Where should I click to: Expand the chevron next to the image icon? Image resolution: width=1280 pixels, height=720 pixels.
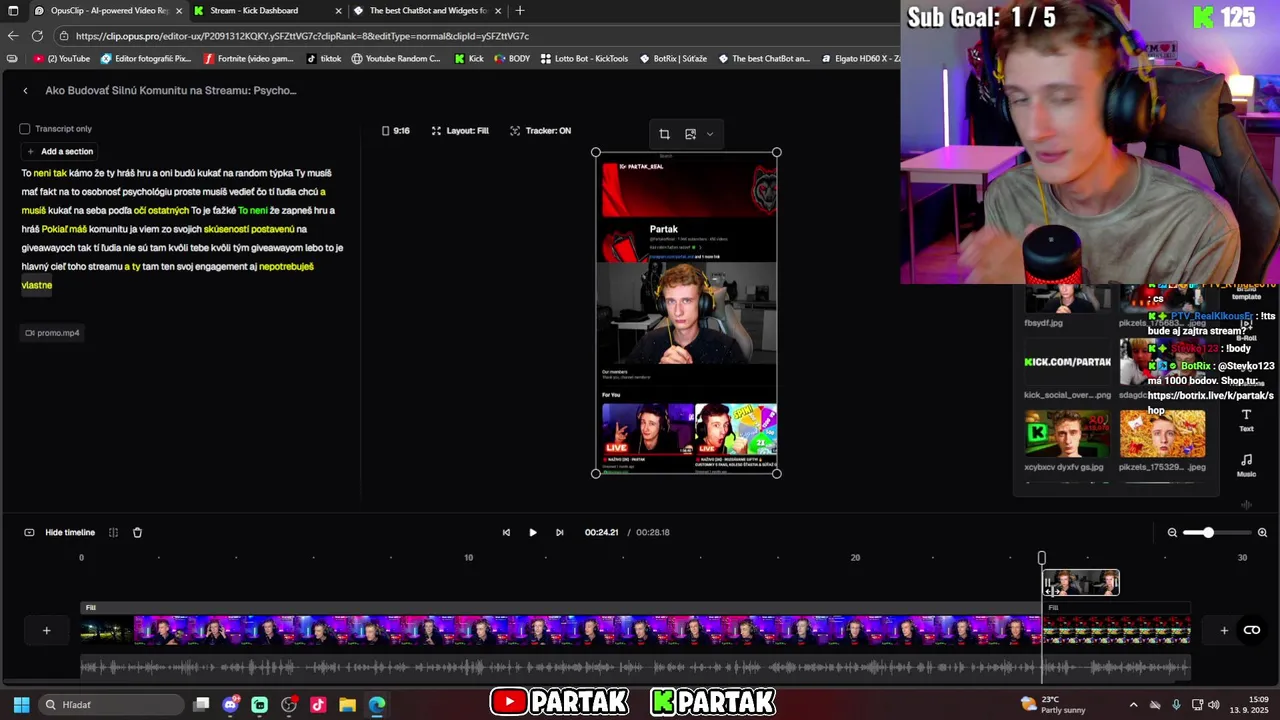pos(710,134)
